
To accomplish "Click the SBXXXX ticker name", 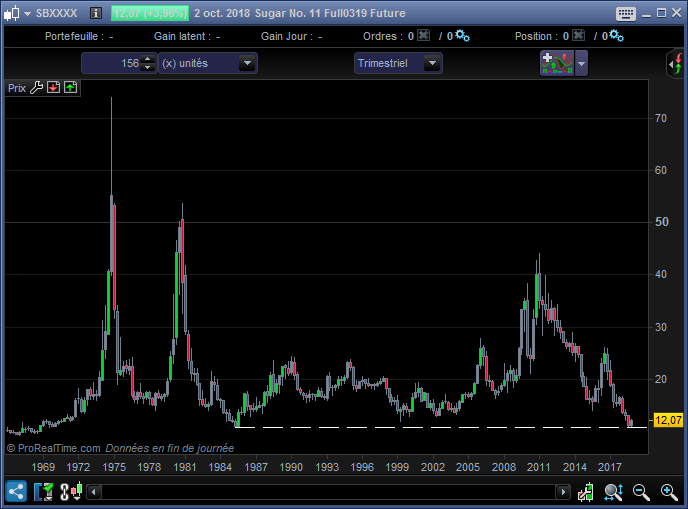I will (x=57, y=13).
